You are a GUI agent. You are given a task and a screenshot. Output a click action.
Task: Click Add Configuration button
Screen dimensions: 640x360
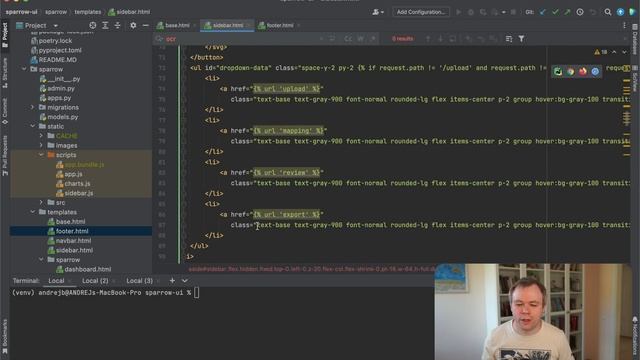click(421, 12)
